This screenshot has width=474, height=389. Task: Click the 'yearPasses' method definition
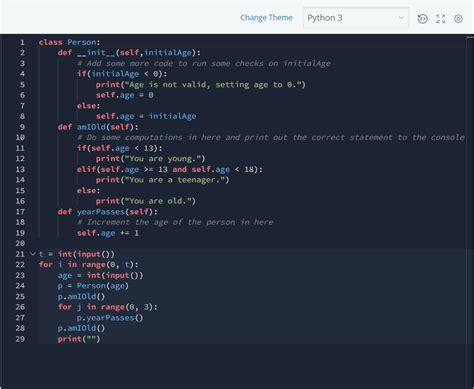pos(108,212)
